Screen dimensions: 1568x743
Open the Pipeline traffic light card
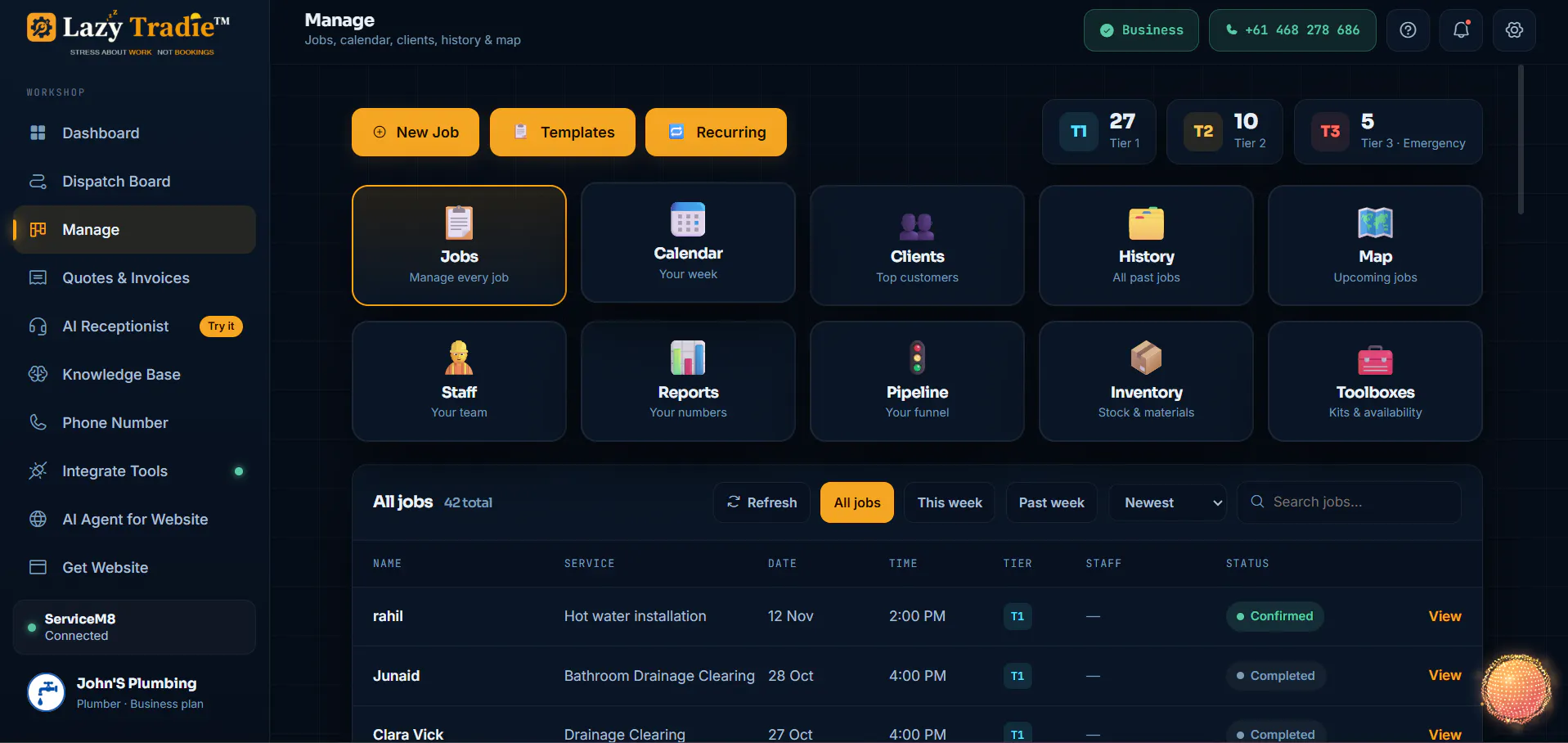coord(917,381)
